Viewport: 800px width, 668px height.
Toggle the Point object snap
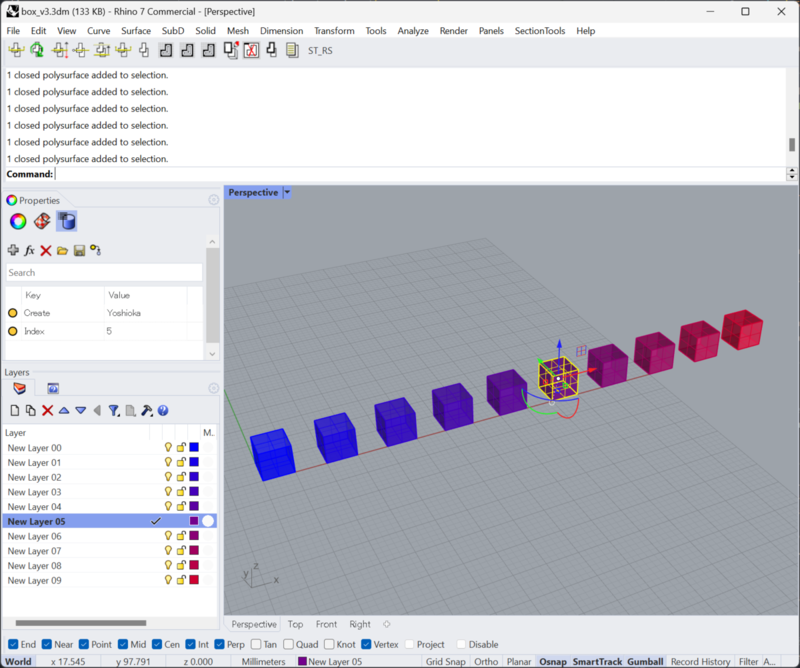tap(84, 644)
